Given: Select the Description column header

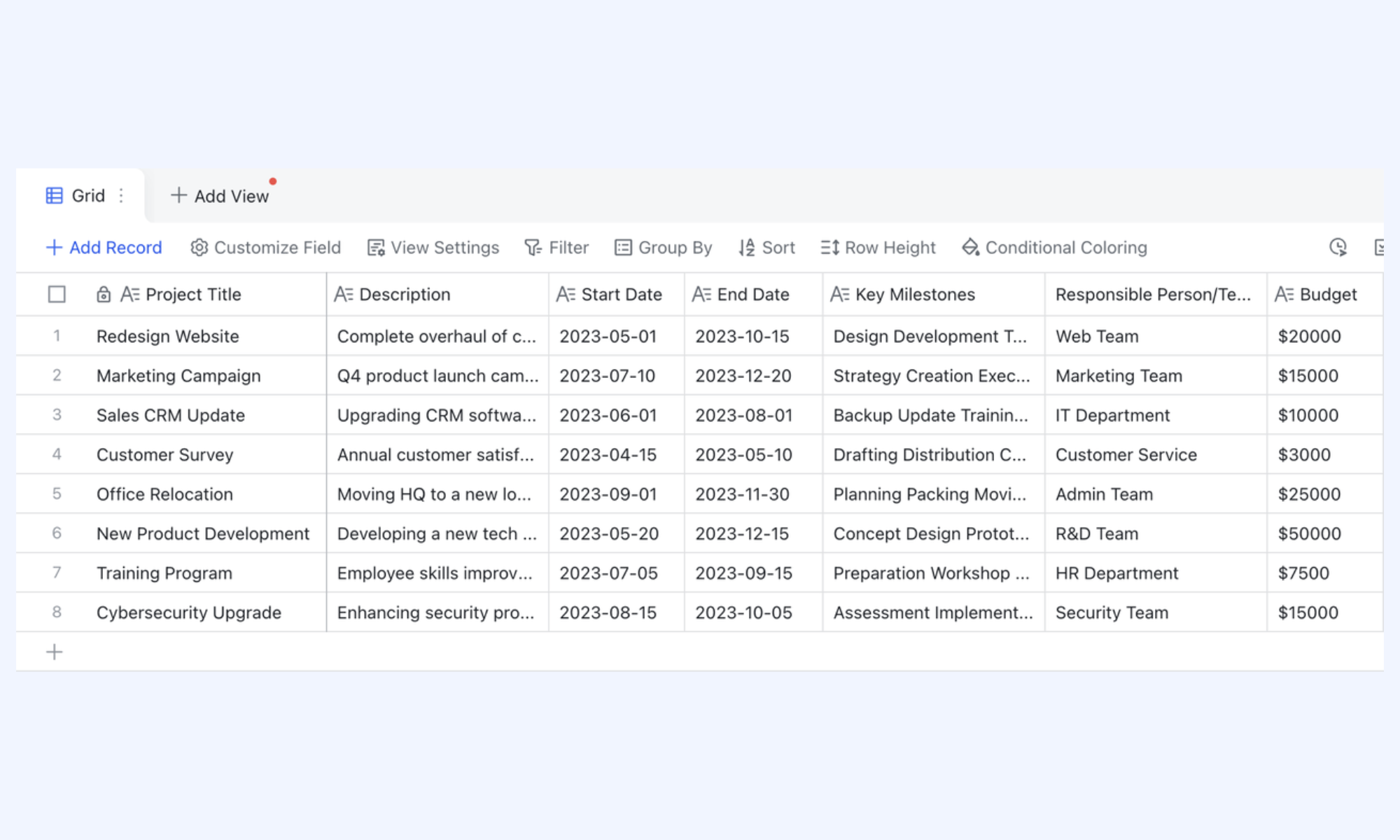Looking at the screenshot, I should point(437,295).
